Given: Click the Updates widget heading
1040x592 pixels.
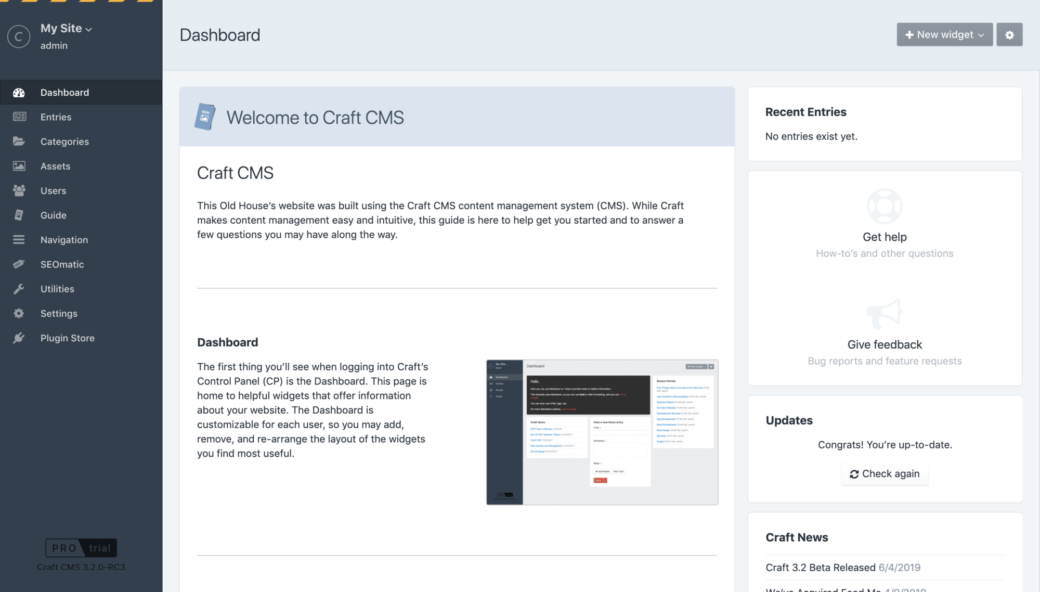Looking at the screenshot, I should (789, 420).
